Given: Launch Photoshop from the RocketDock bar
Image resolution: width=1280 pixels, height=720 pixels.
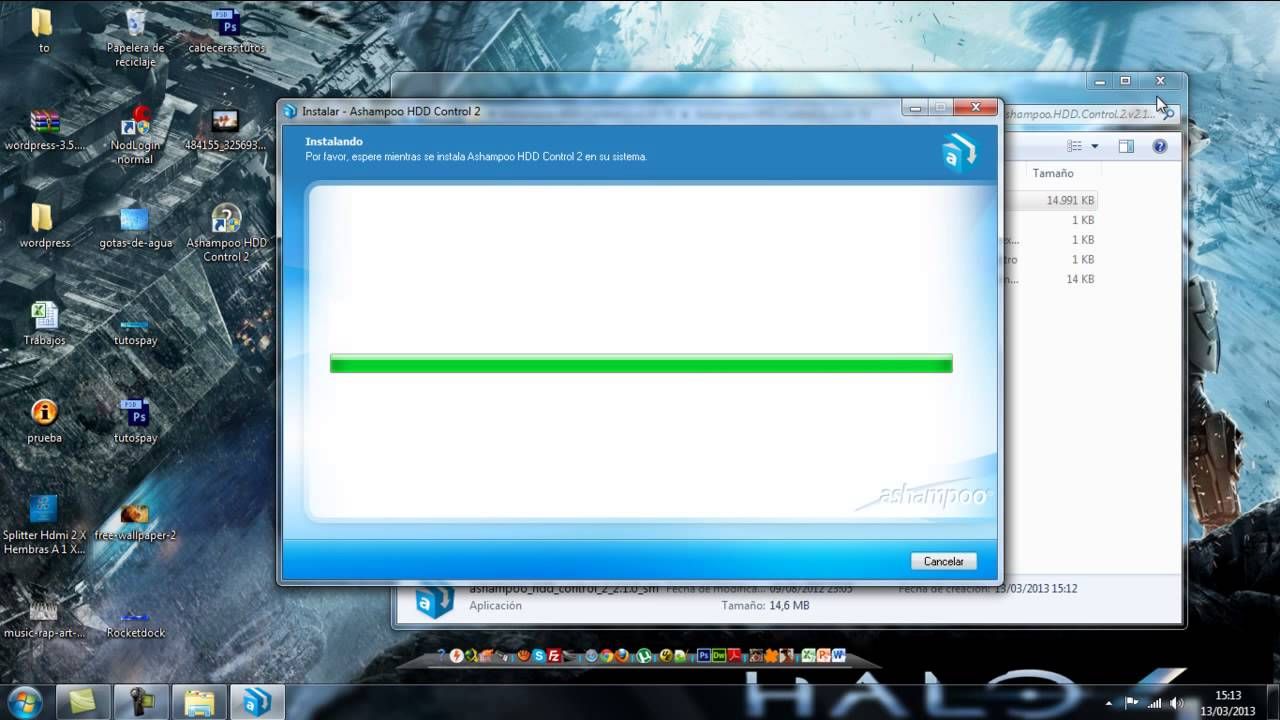Looking at the screenshot, I should coord(704,656).
